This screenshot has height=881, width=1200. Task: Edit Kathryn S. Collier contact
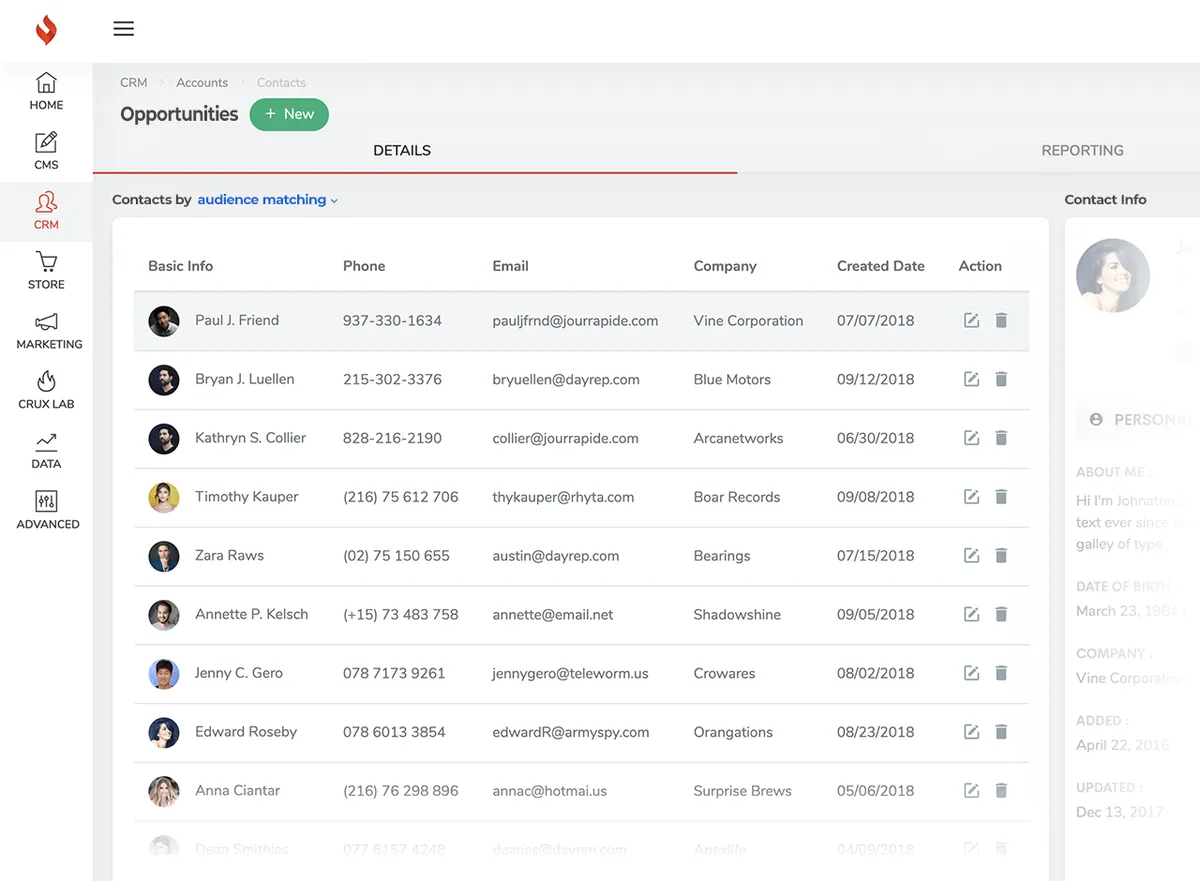(x=971, y=438)
